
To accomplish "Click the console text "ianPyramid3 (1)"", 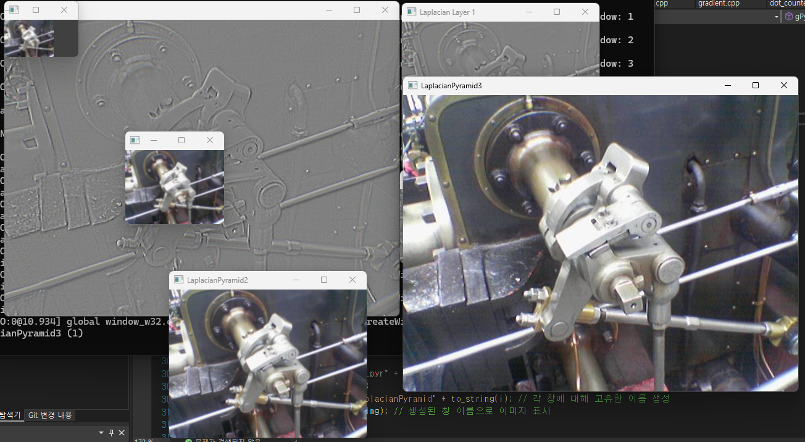I will pyautogui.click(x=42, y=333).
